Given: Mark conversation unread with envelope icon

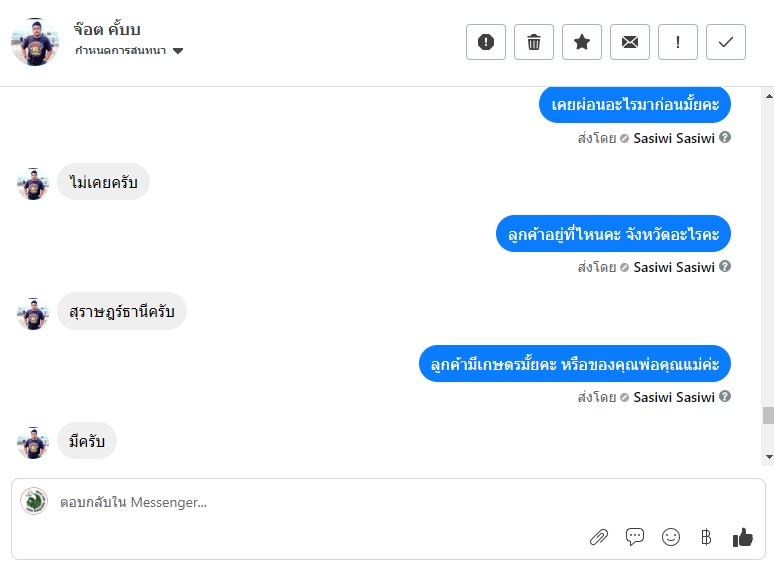Looking at the screenshot, I should point(630,42).
